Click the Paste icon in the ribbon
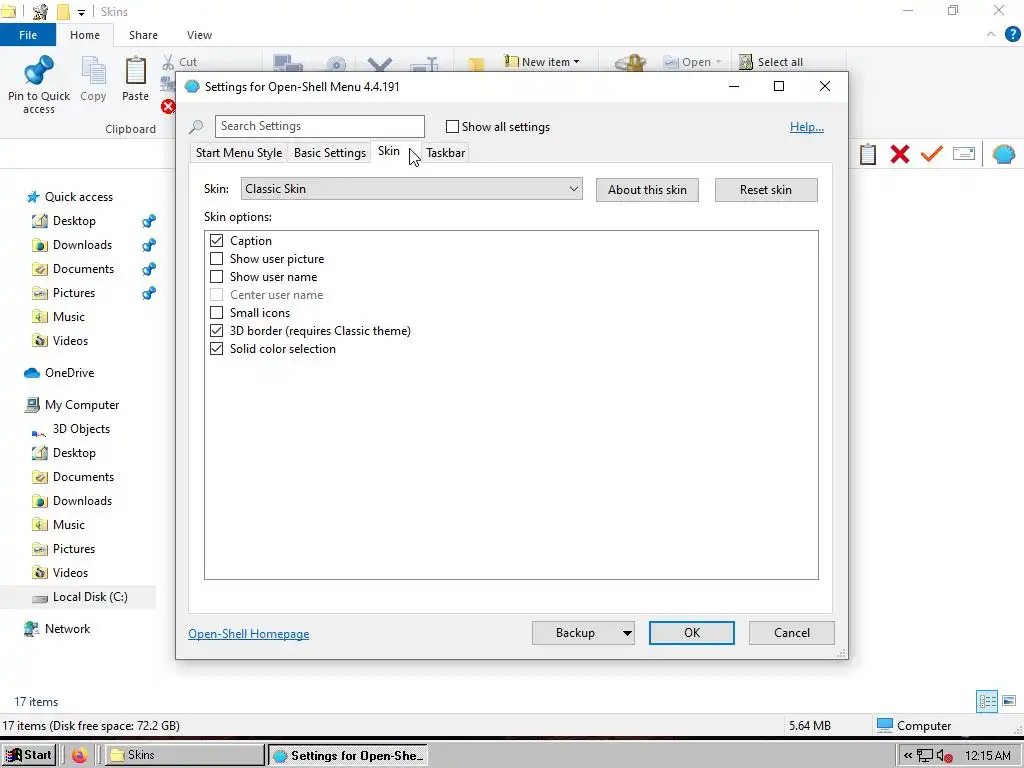Image resolution: width=1024 pixels, height=768 pixels. tap(135, 71)
